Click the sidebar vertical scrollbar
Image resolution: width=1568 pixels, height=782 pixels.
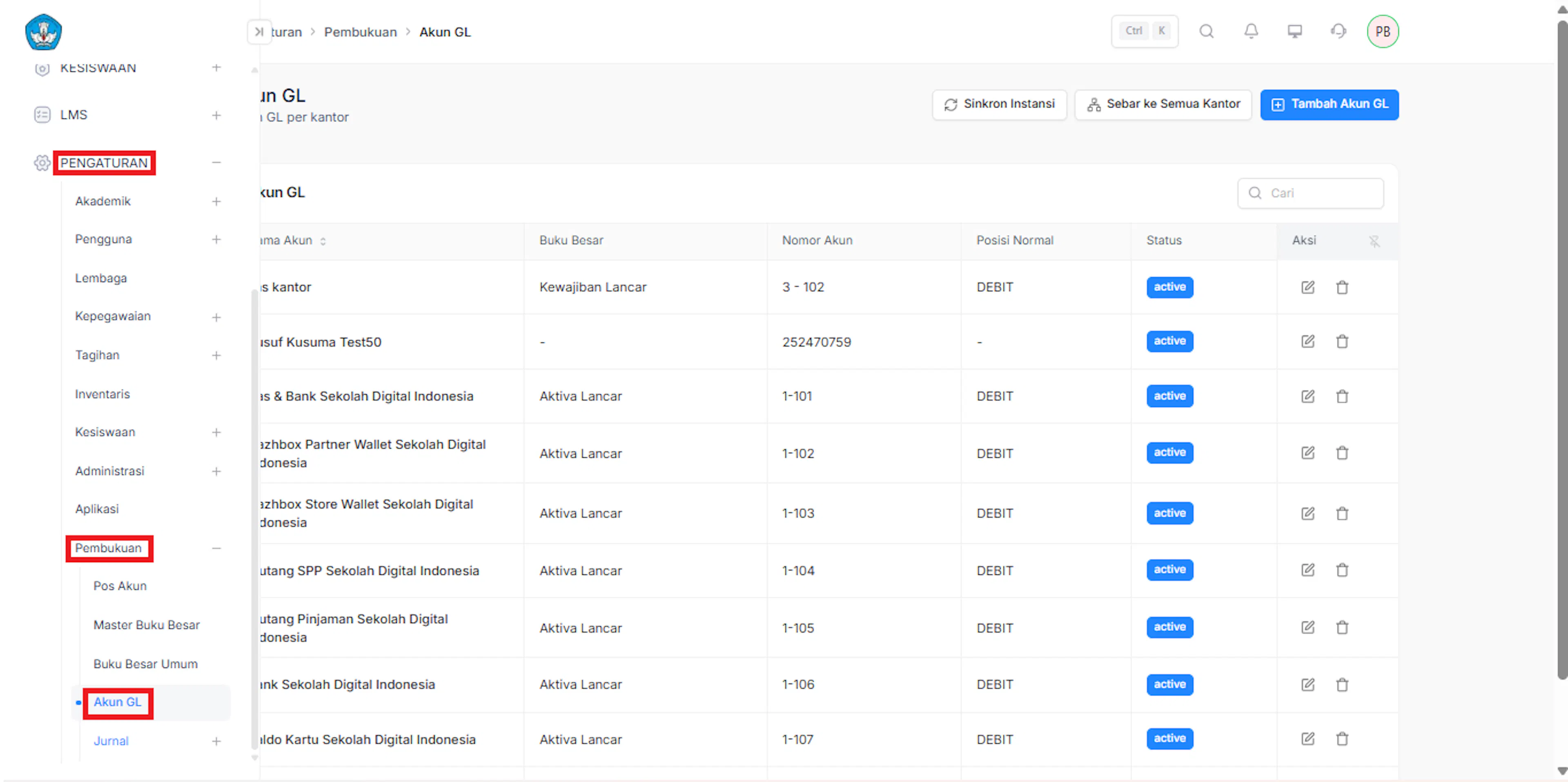click(254, 519)
